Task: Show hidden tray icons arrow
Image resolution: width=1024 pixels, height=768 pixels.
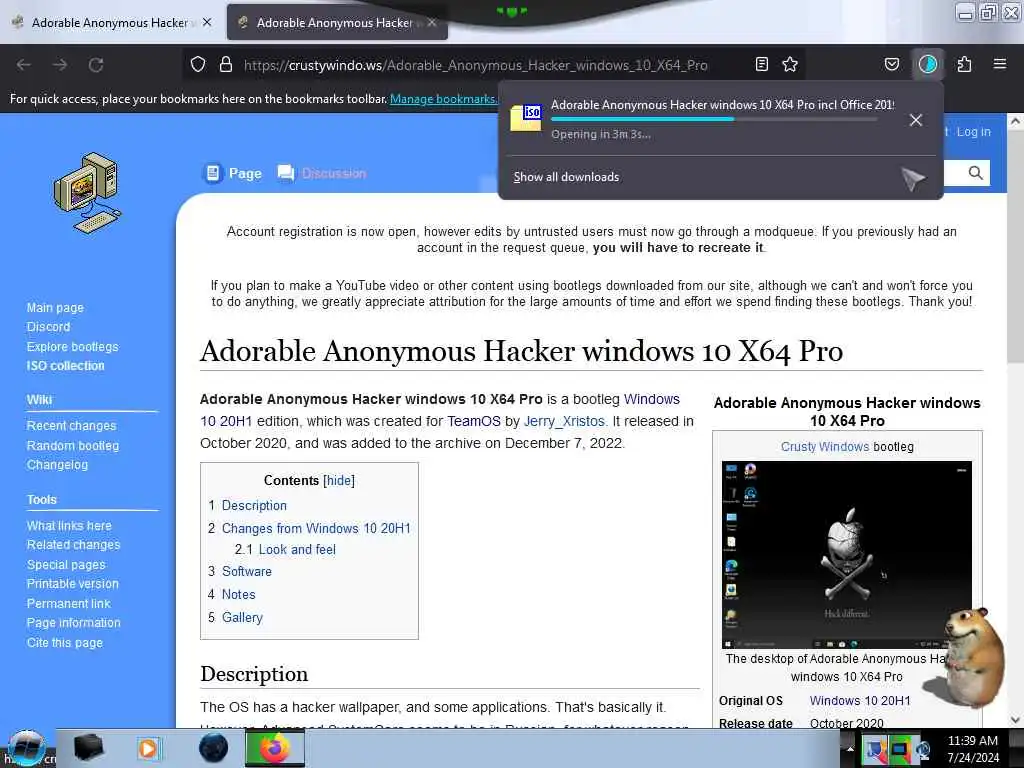Action: (x=850, y=749)
